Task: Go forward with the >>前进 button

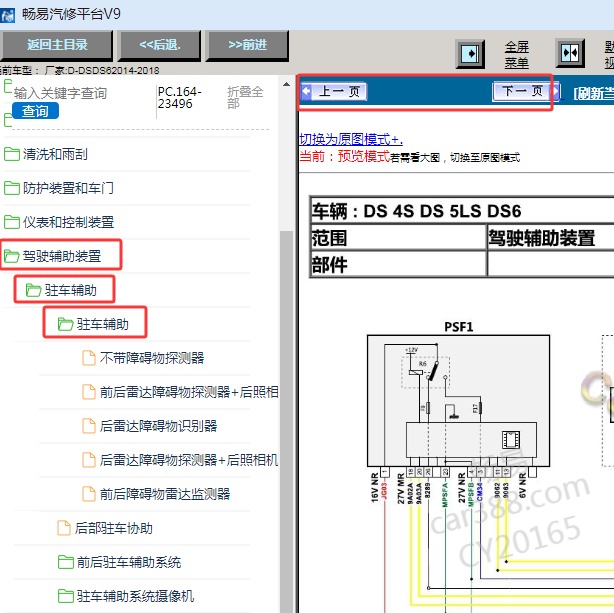Action: (x=247, y=45)
